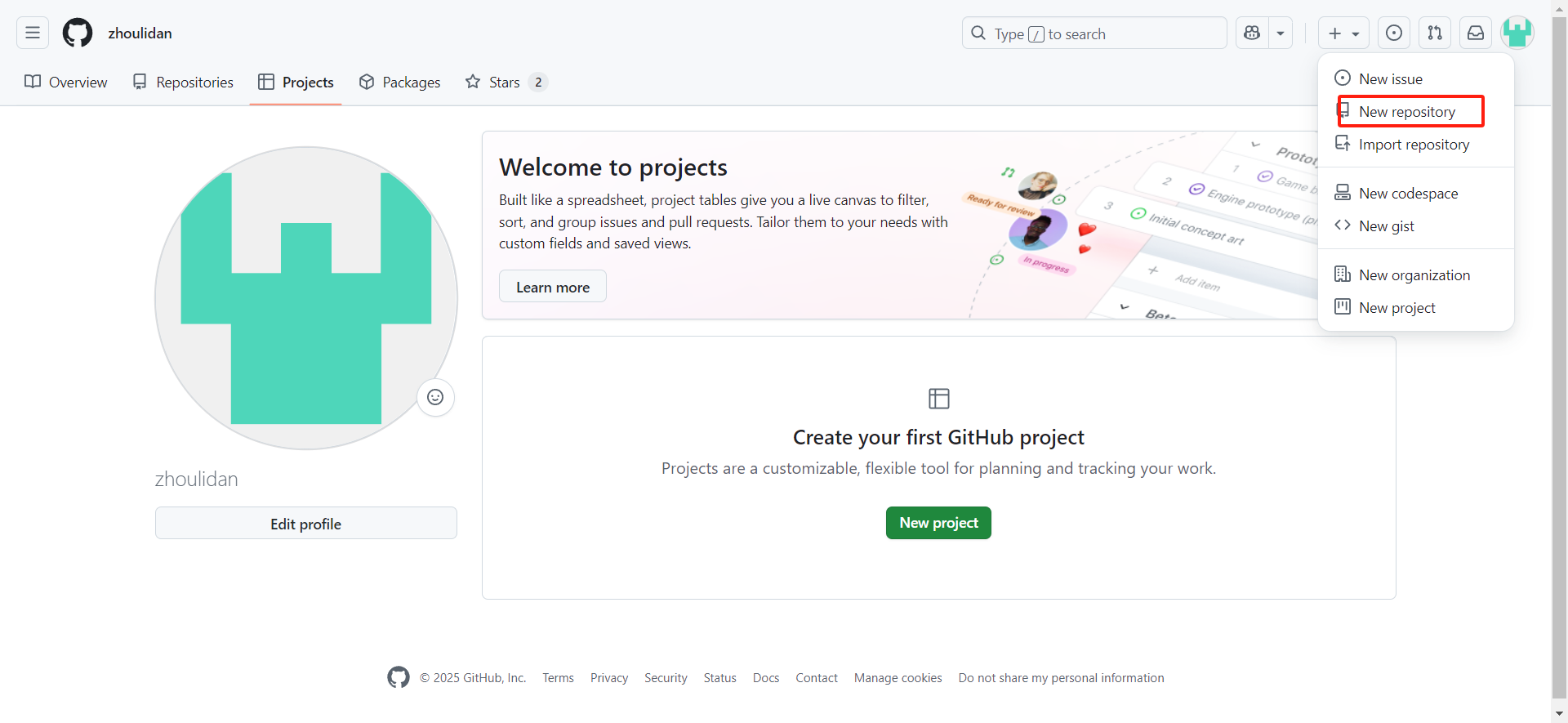Select New project in dropdown menu

click(1416, 307)
